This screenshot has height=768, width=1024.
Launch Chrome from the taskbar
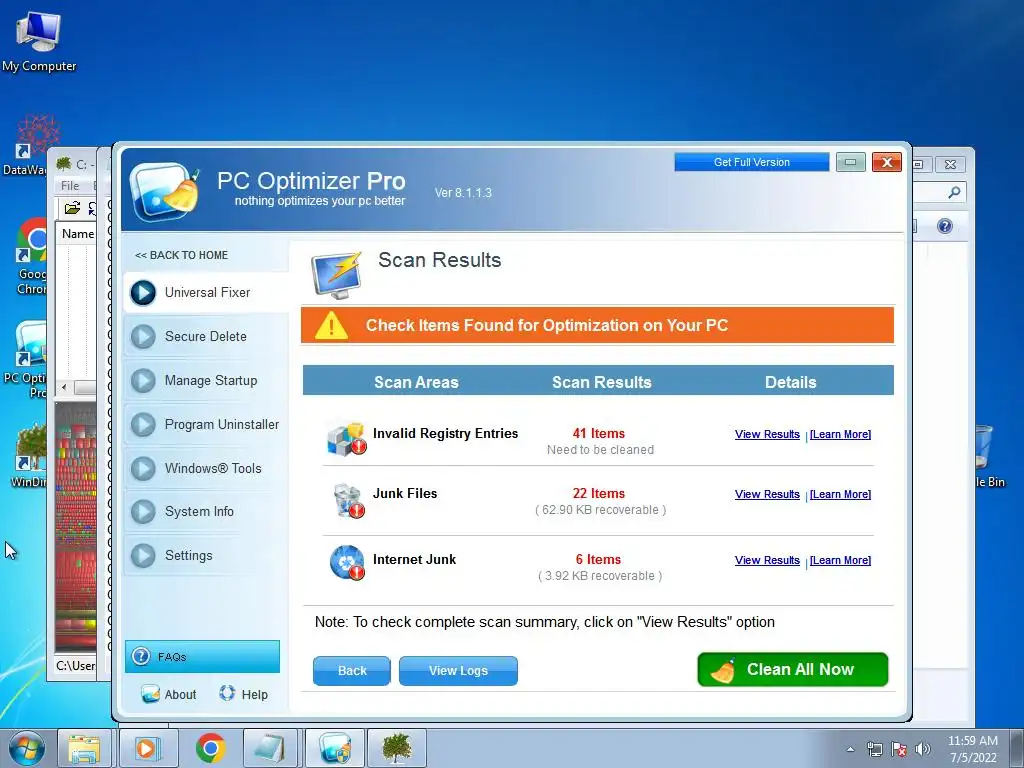click(210, 748)
